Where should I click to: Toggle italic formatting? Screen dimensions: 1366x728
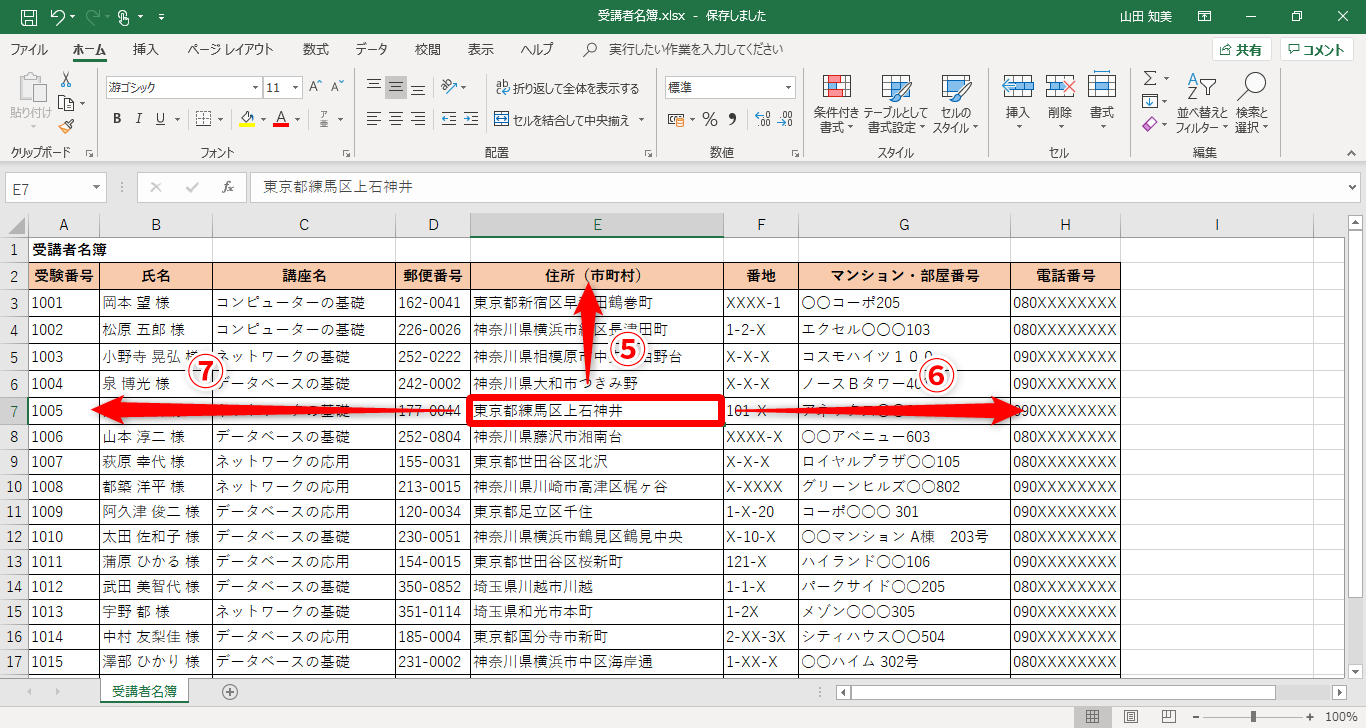click(x=139, y=120)
